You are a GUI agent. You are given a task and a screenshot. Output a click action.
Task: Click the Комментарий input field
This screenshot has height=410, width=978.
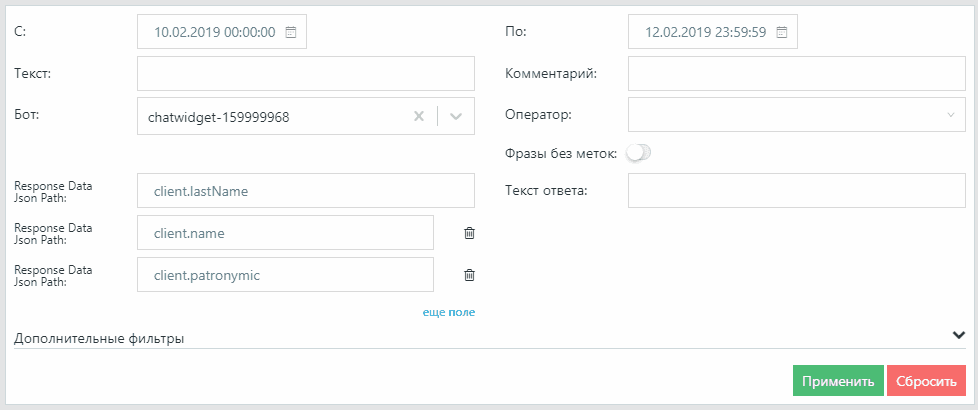pos(796,74)
